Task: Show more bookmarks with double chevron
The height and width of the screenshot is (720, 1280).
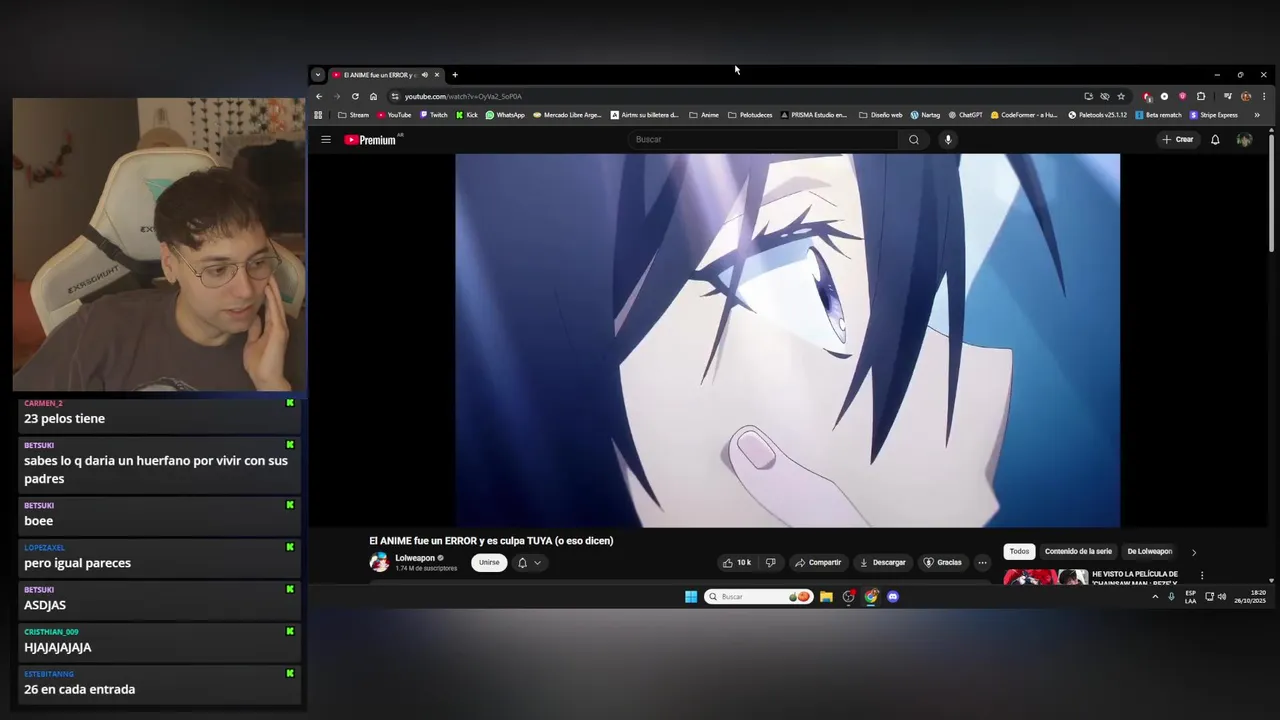Action: (x=1257, y=115)
